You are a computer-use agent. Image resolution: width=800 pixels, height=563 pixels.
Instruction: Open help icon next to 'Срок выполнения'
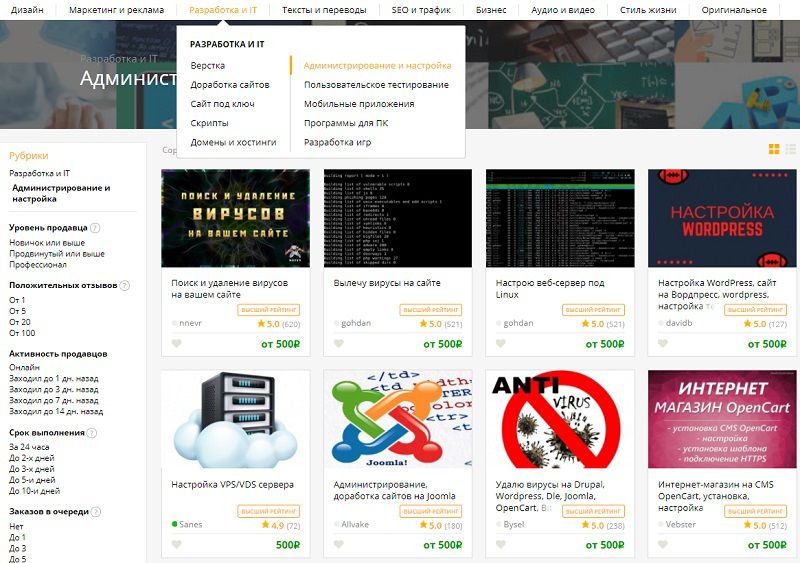92,433
